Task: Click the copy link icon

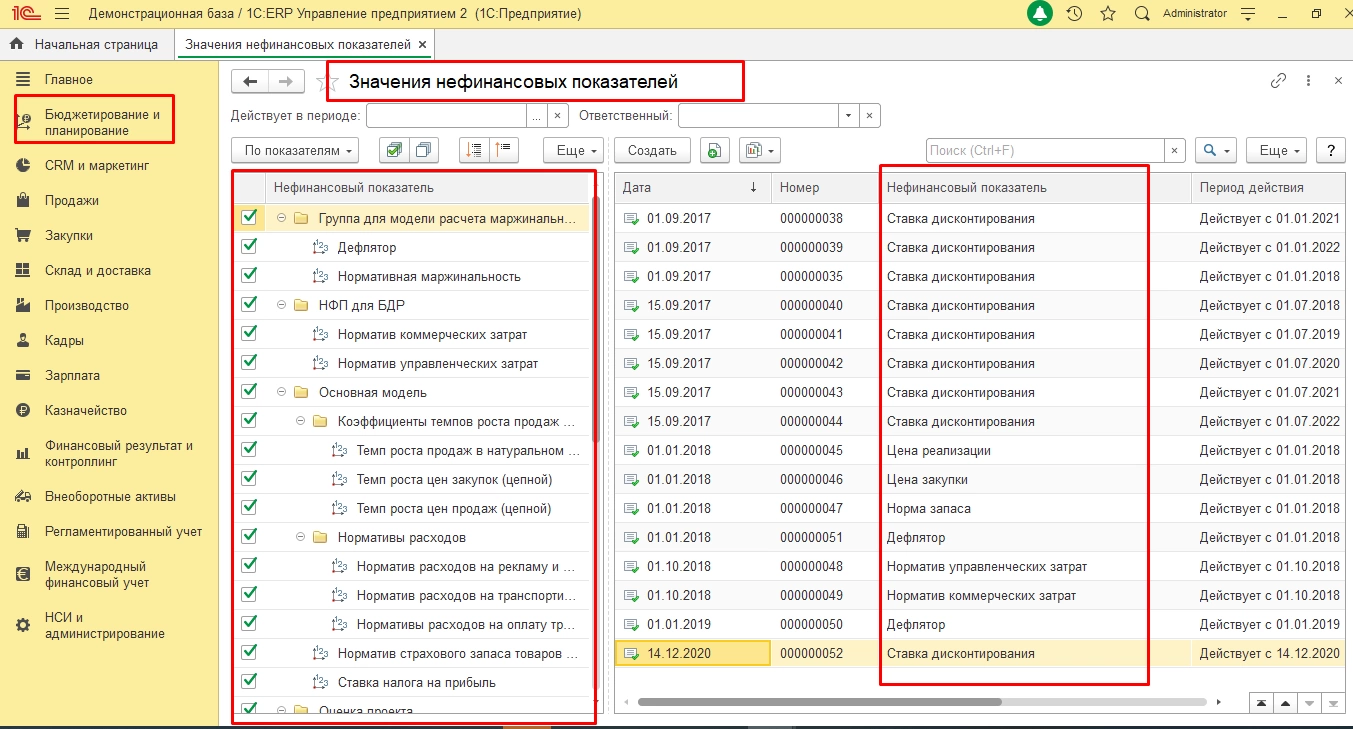Action: point(1278,81)
